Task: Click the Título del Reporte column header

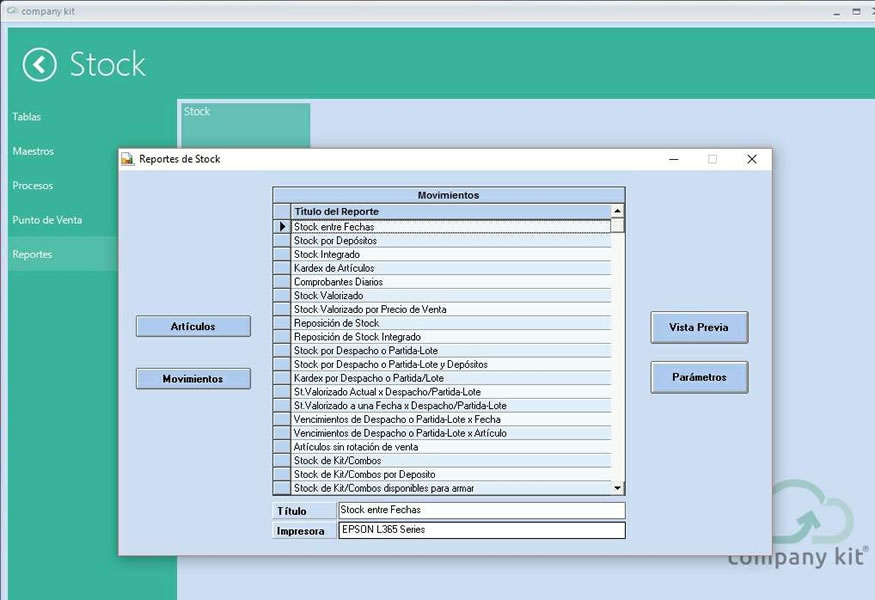Action: coord(451,212)
